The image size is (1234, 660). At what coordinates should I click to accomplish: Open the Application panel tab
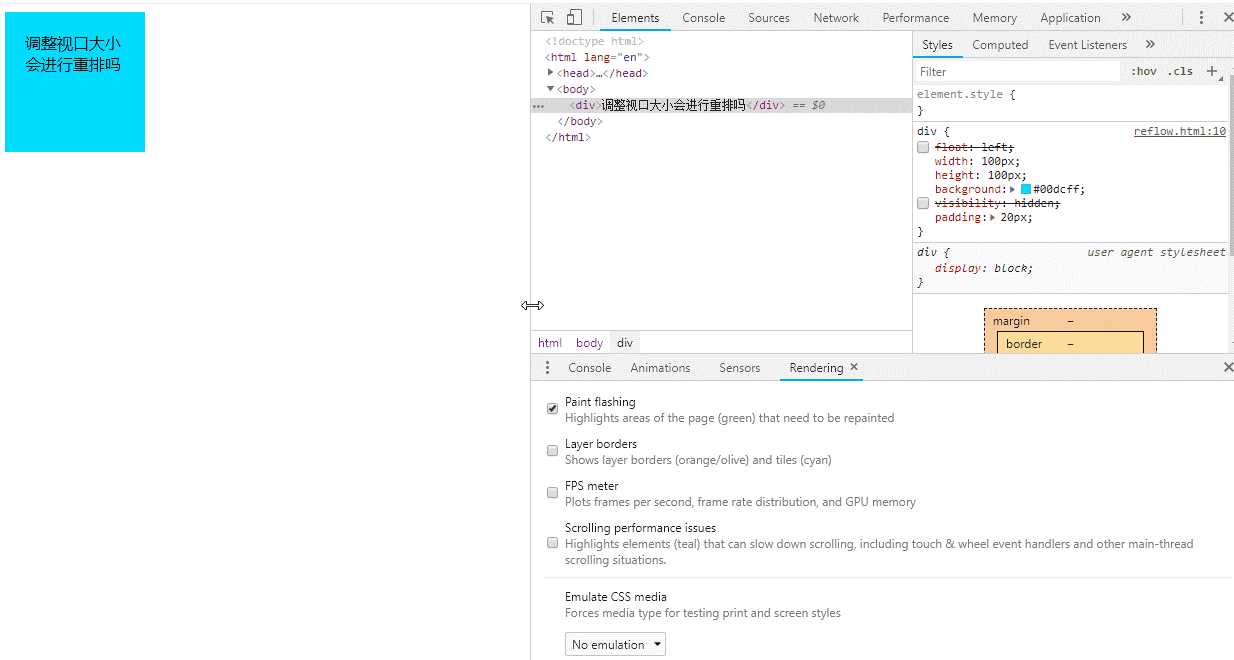pos(1070,18)
